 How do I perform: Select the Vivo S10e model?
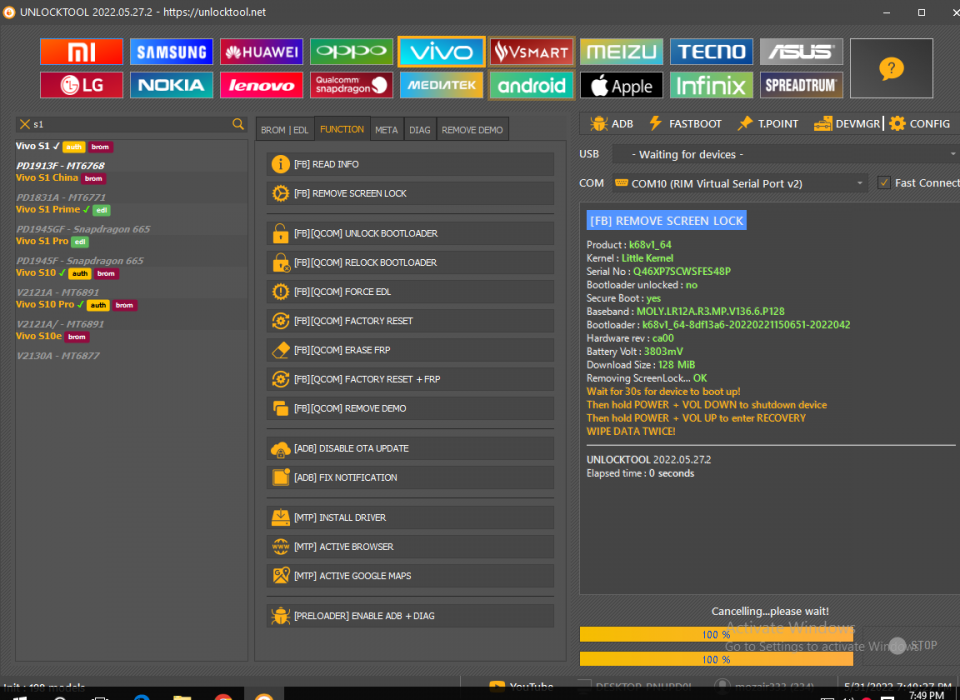tap(131, 346)
